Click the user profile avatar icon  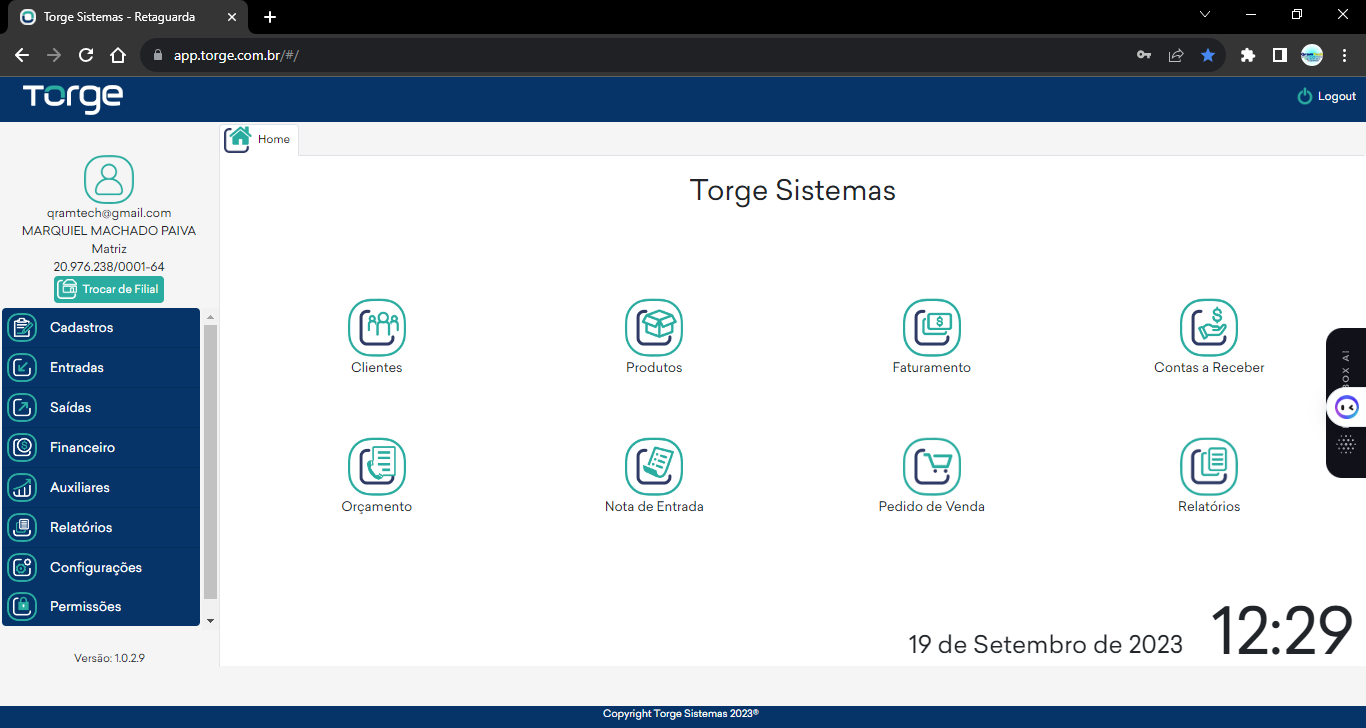[109, 180]
